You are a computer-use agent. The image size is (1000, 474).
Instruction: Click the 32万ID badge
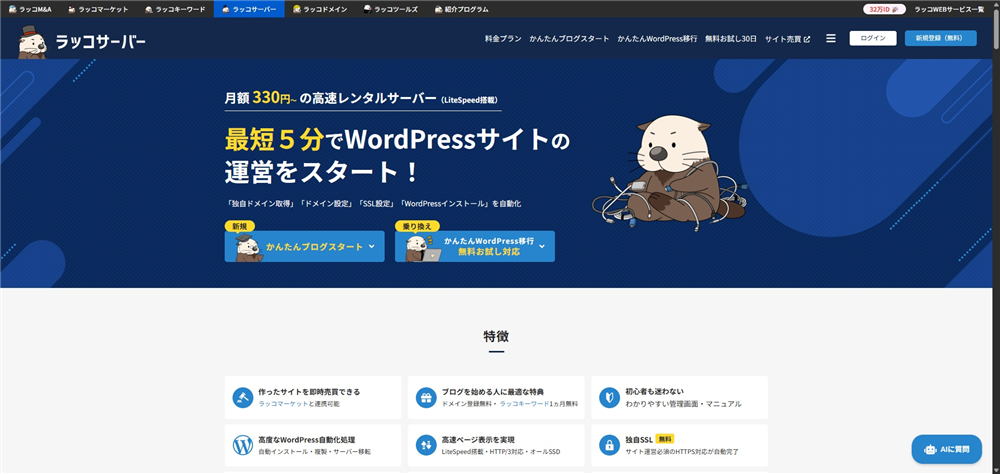pyautogui.click(x=884, y=10)
